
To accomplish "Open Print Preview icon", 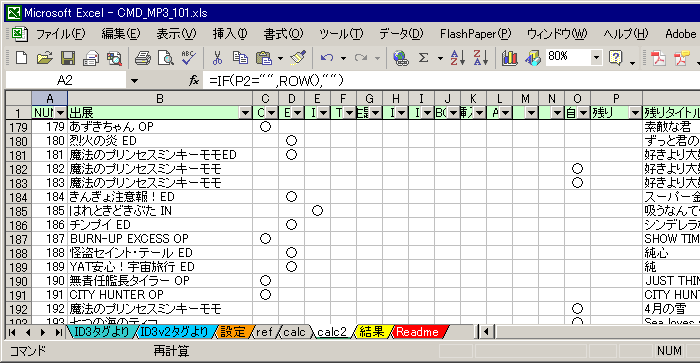I will pyautogui.click(x=166, y=58).
